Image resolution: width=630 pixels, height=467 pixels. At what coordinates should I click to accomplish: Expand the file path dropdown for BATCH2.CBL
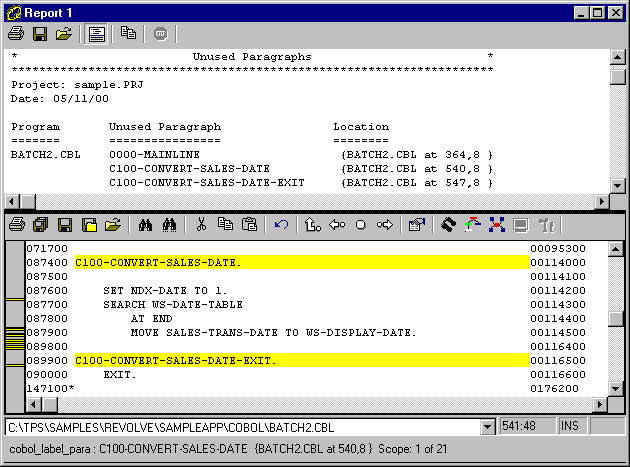point(488,427)
